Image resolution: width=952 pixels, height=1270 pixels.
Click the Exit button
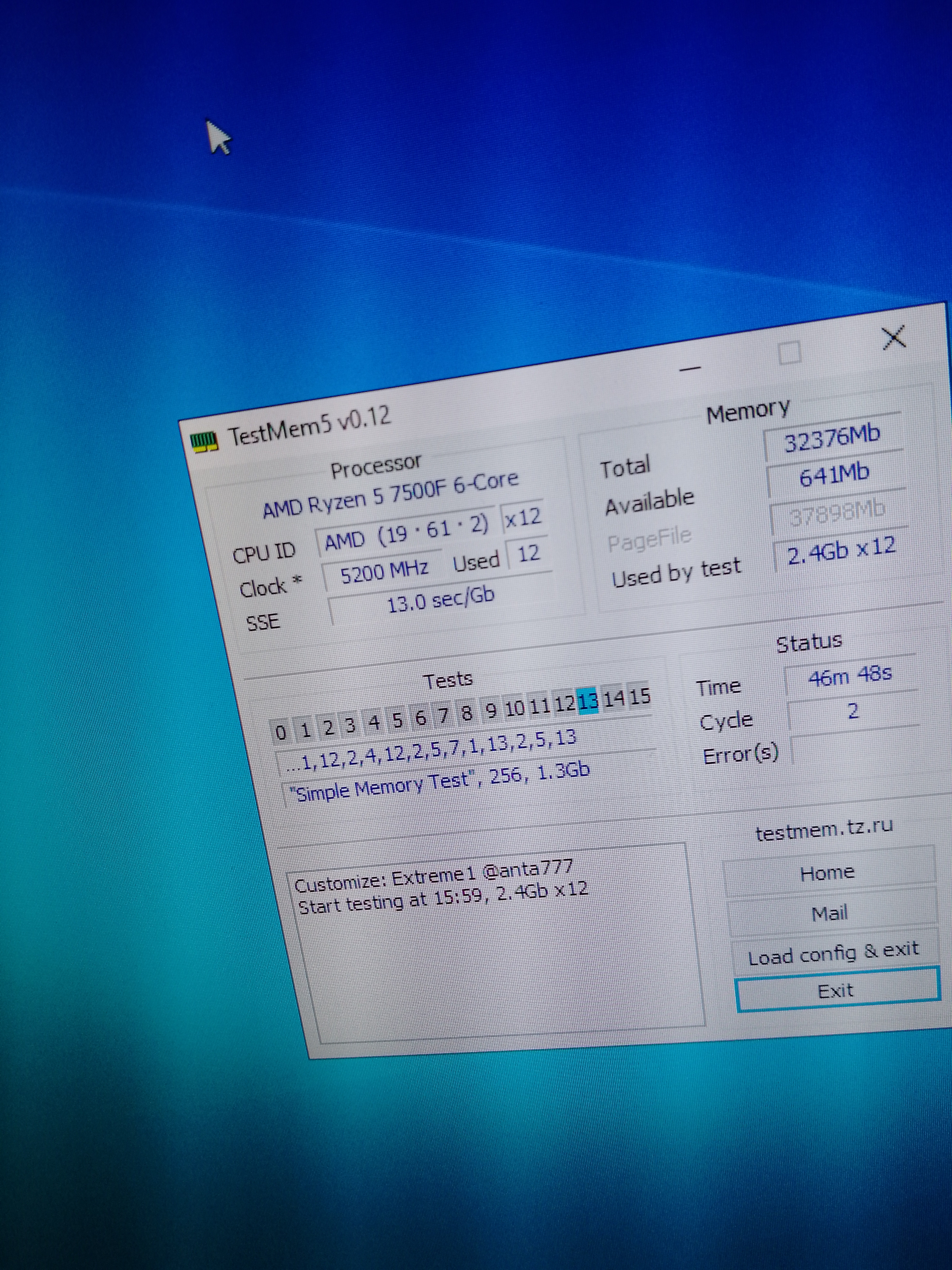(836, 990)
